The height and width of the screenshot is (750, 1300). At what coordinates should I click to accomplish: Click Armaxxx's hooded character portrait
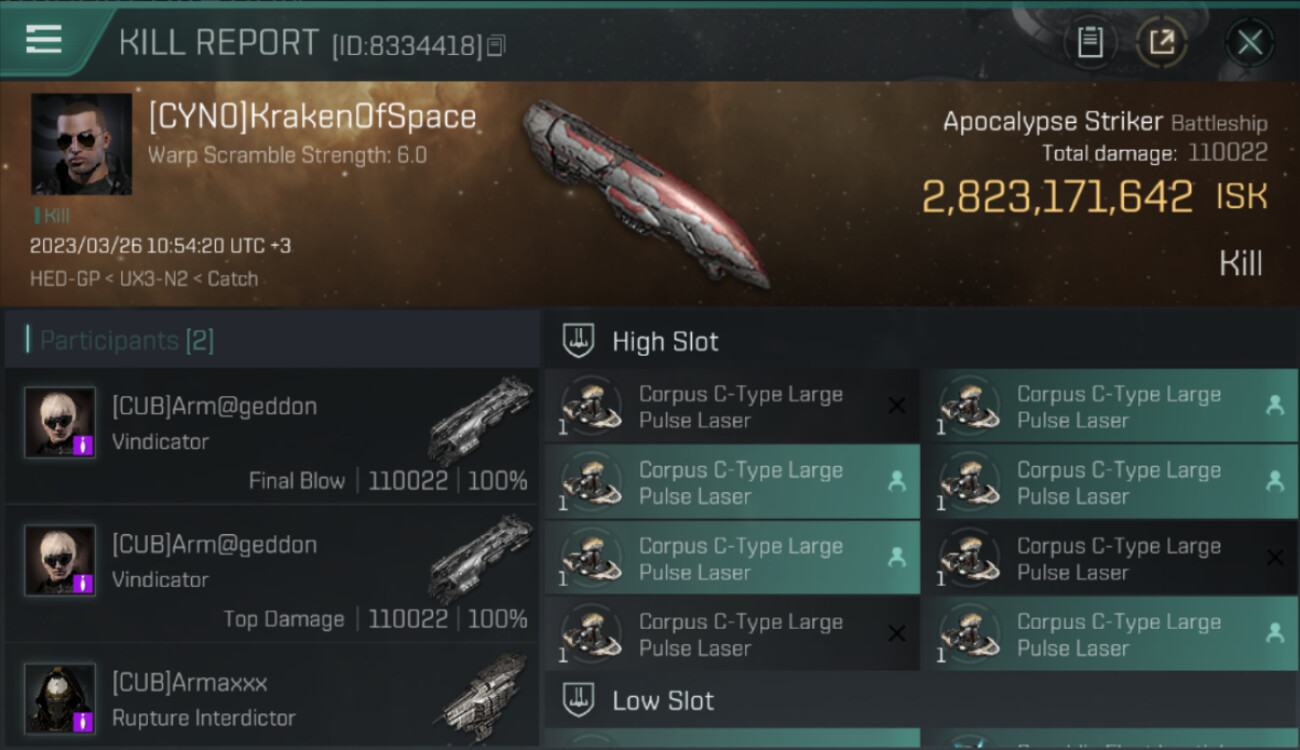click(60, 698)
